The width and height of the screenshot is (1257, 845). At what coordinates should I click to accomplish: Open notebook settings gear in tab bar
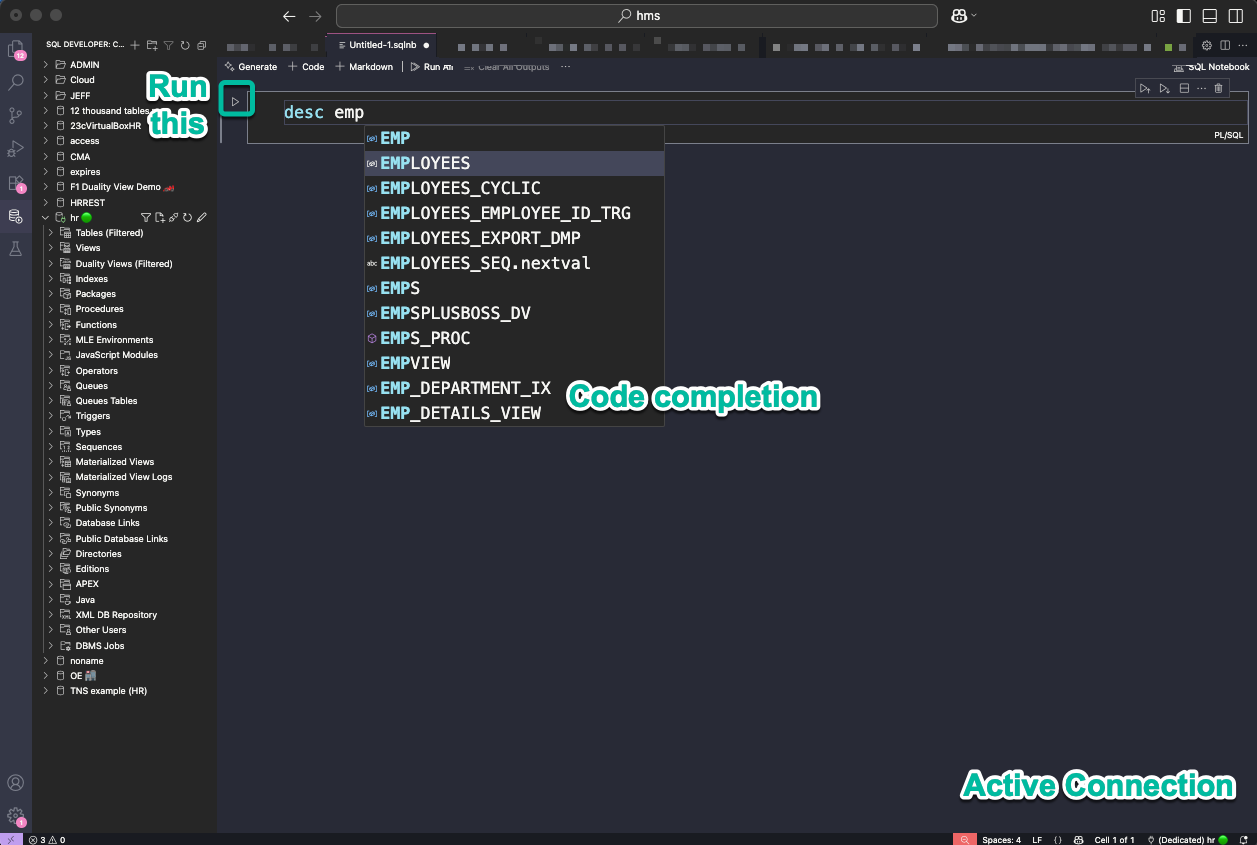[x=1207, y=45]
